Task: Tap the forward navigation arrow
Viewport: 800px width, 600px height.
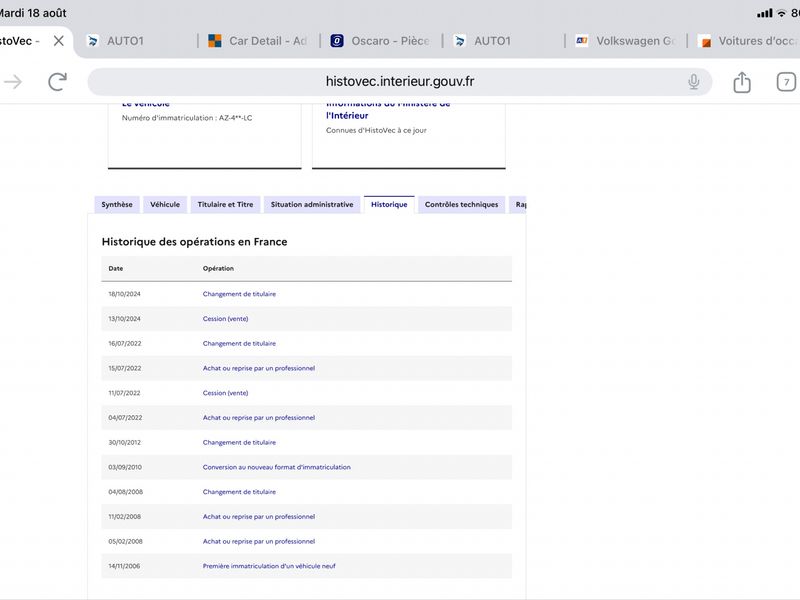Action: click(13, 82)
